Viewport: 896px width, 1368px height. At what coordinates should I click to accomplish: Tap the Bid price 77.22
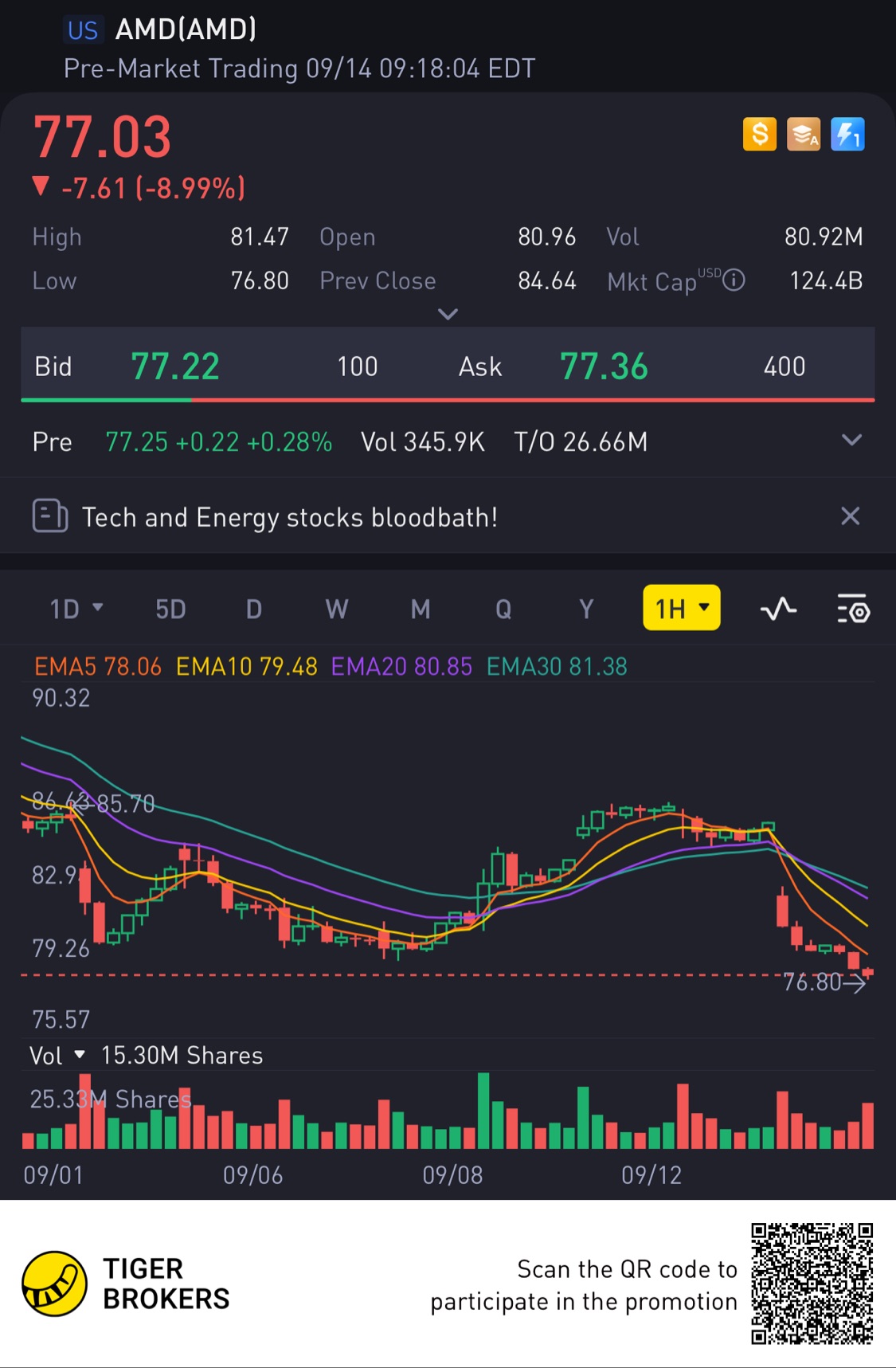(175, 366)
